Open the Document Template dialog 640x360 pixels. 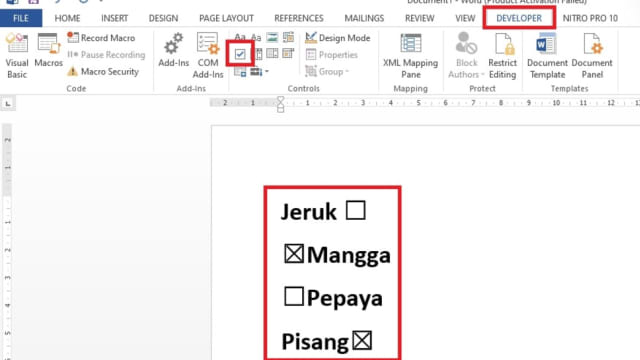click(x=547, y=56)
